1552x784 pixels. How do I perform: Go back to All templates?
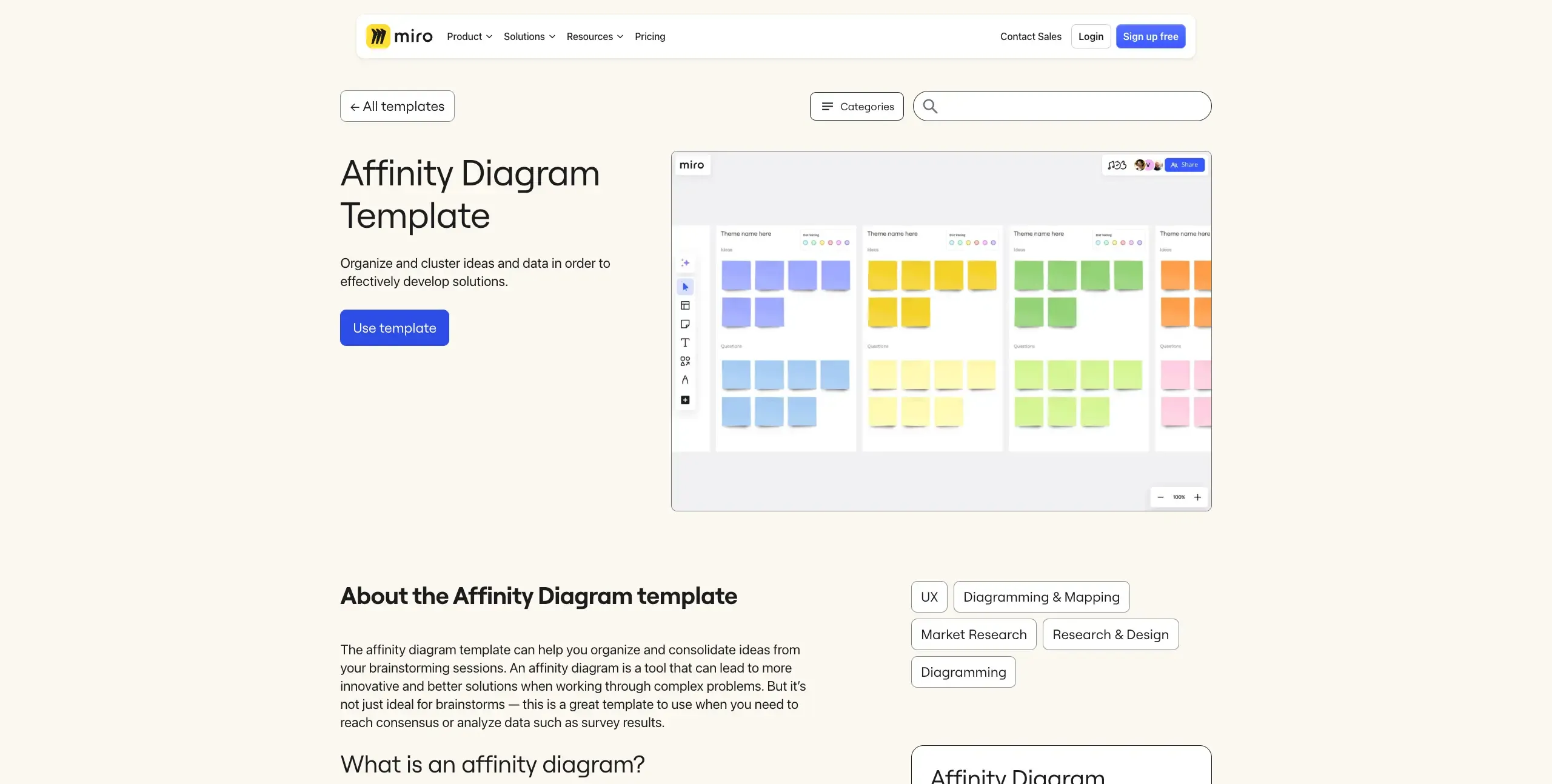[x=396, y=106]
